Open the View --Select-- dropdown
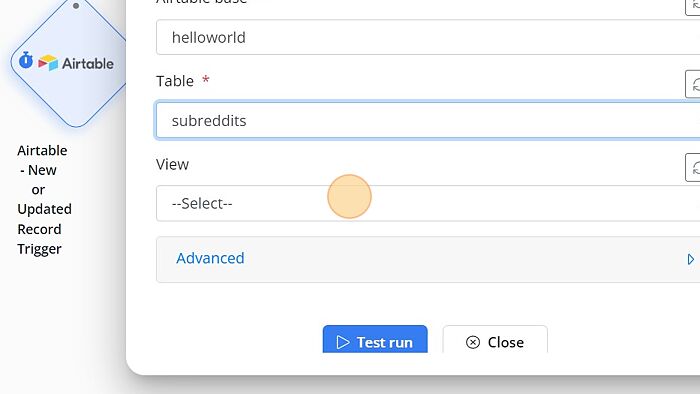 tap(428, 203)
